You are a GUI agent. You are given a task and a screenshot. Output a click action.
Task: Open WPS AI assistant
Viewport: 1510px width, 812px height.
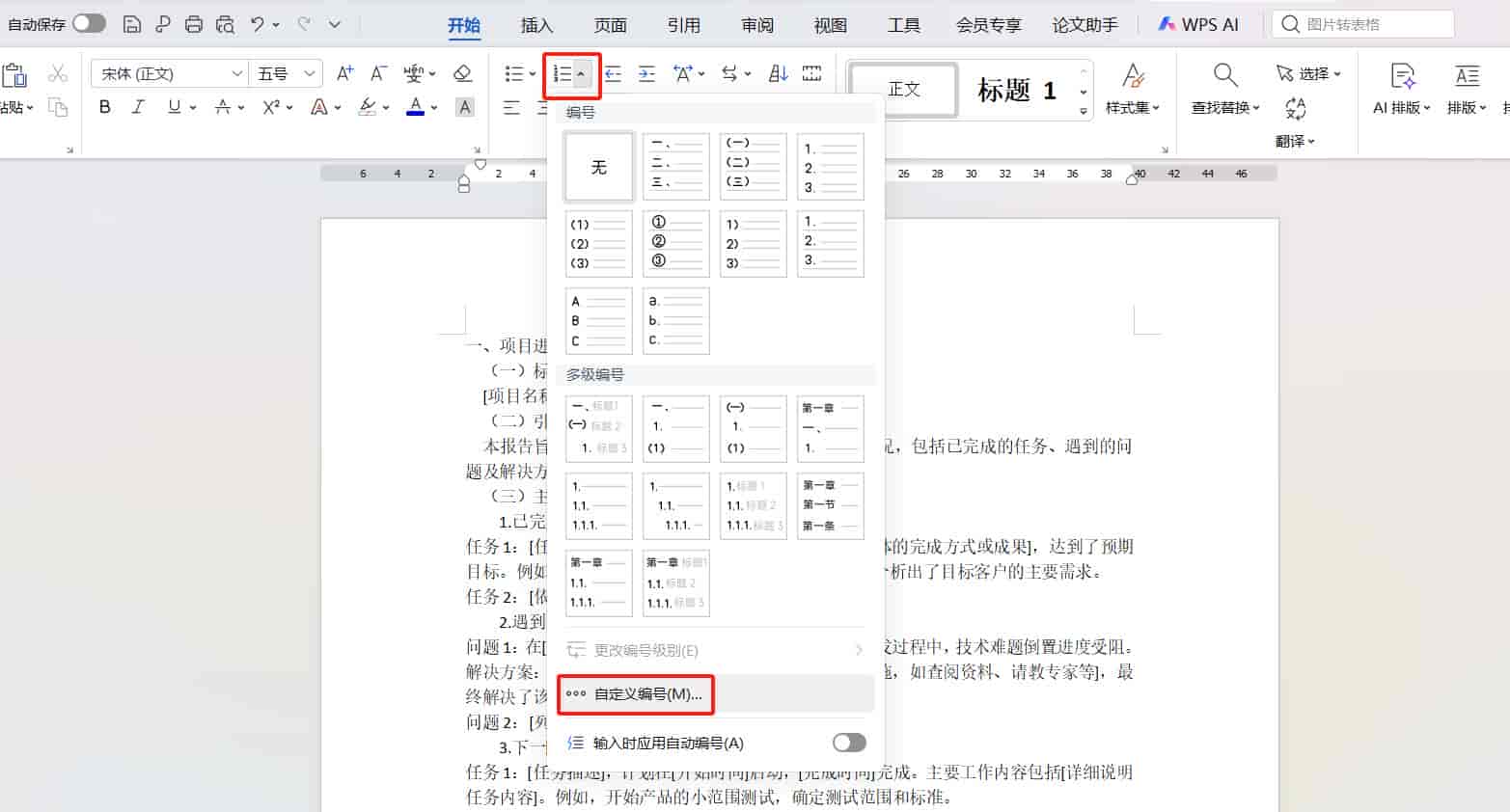tap(1198, 24)
